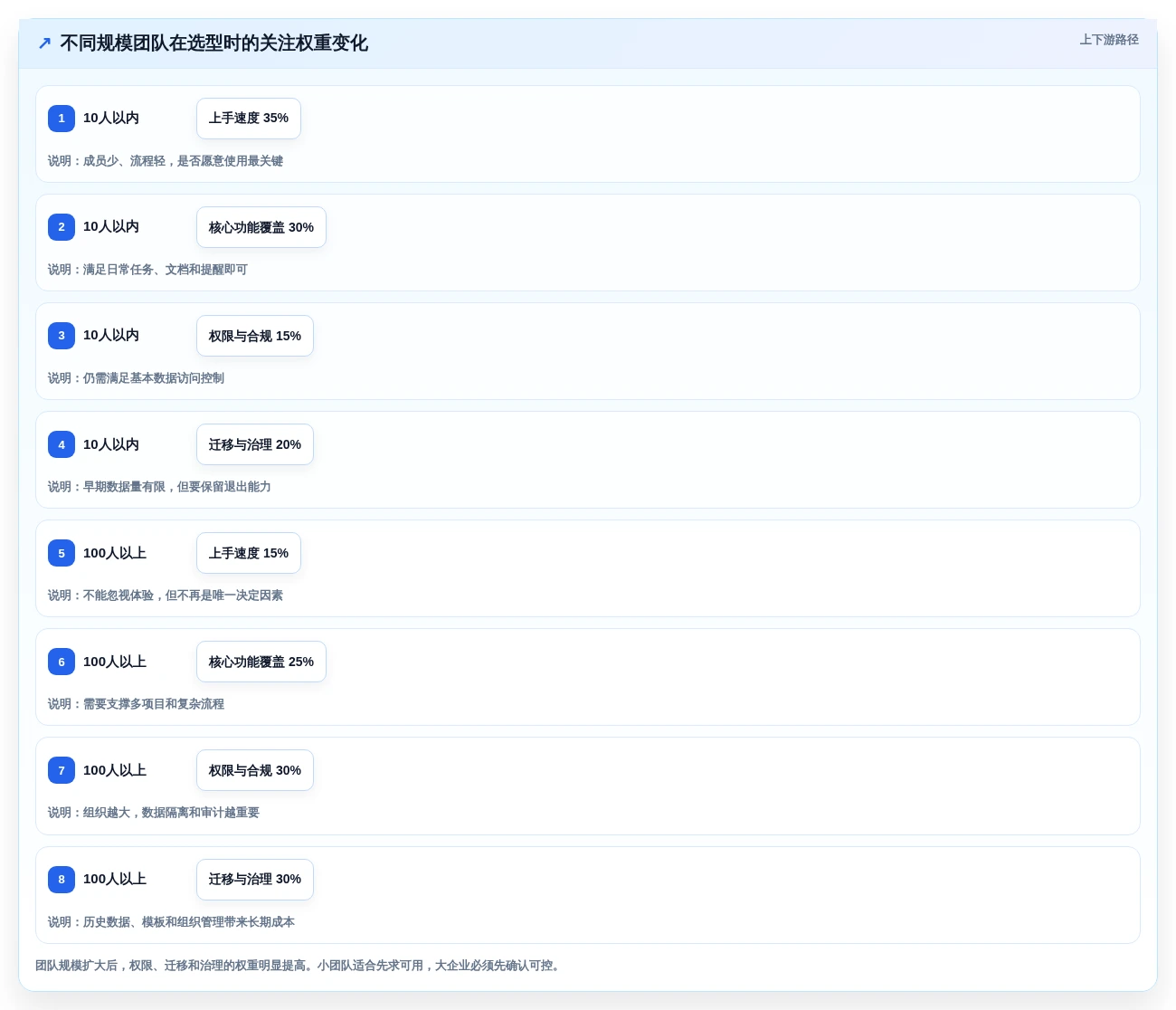
Task: Click the 权限与合规 30% chip
Action: [255, 770]
